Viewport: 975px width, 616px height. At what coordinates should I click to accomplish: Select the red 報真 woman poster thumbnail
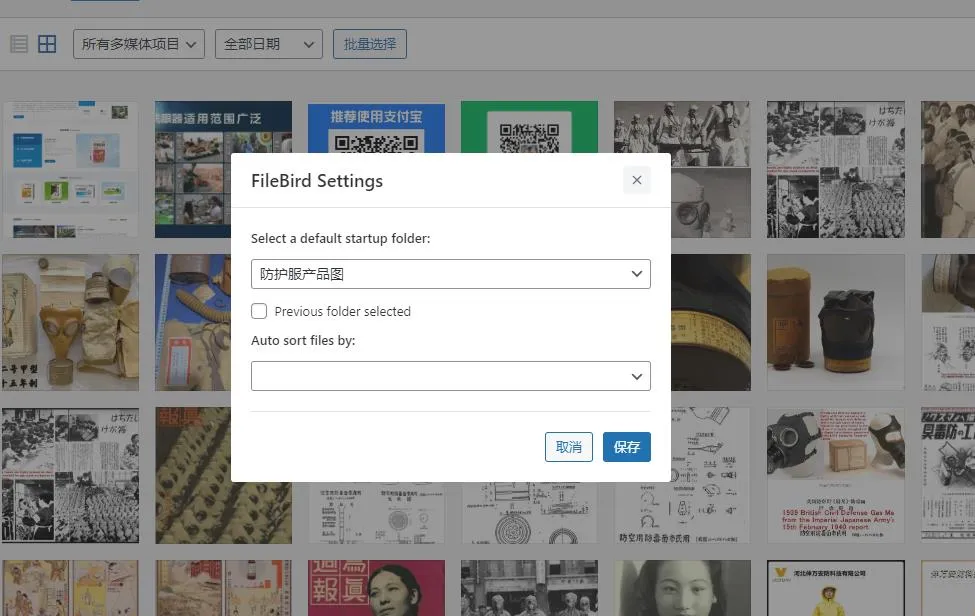[376, 588]
